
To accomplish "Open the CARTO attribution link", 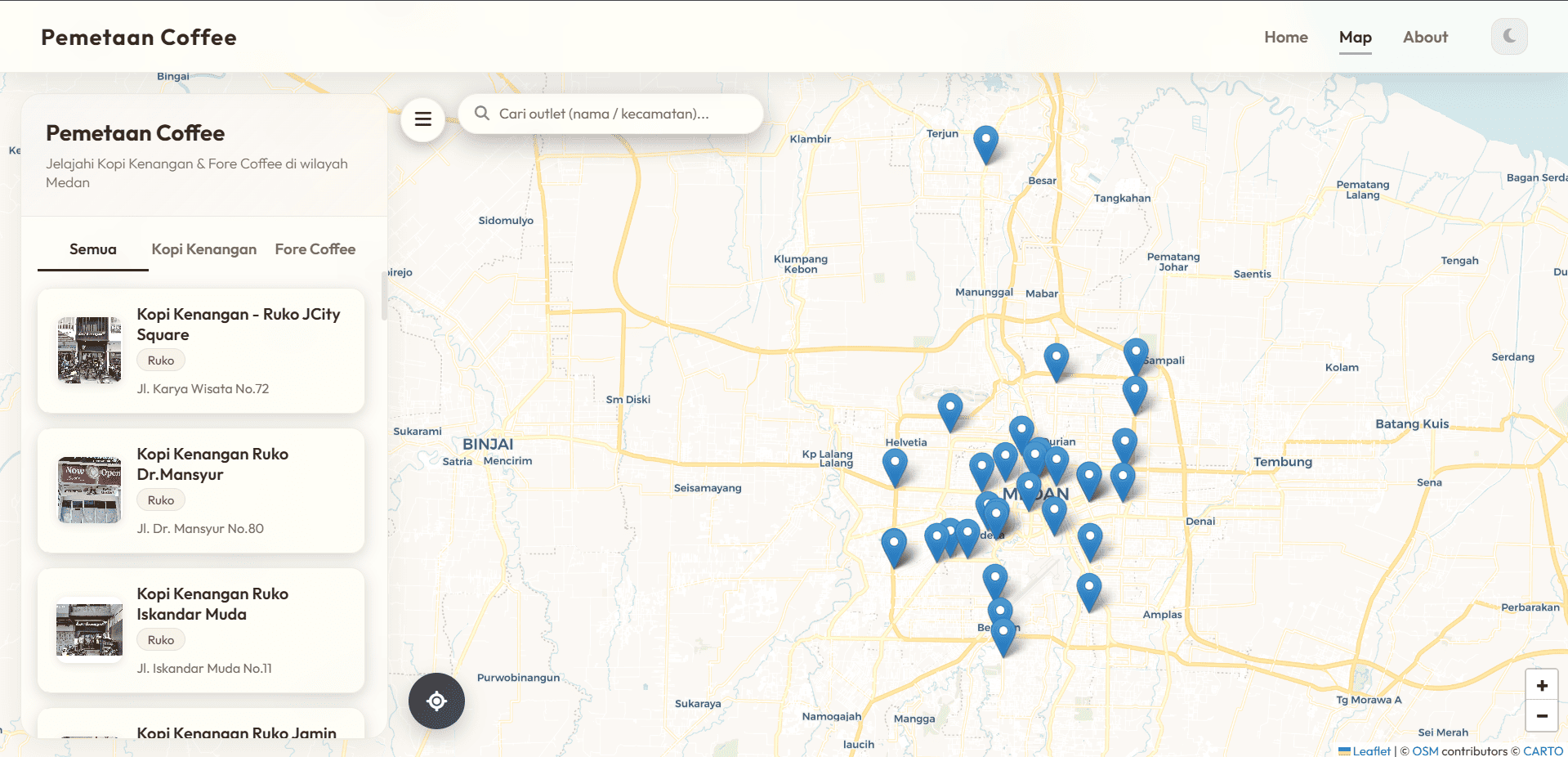I will point(1543,750).
